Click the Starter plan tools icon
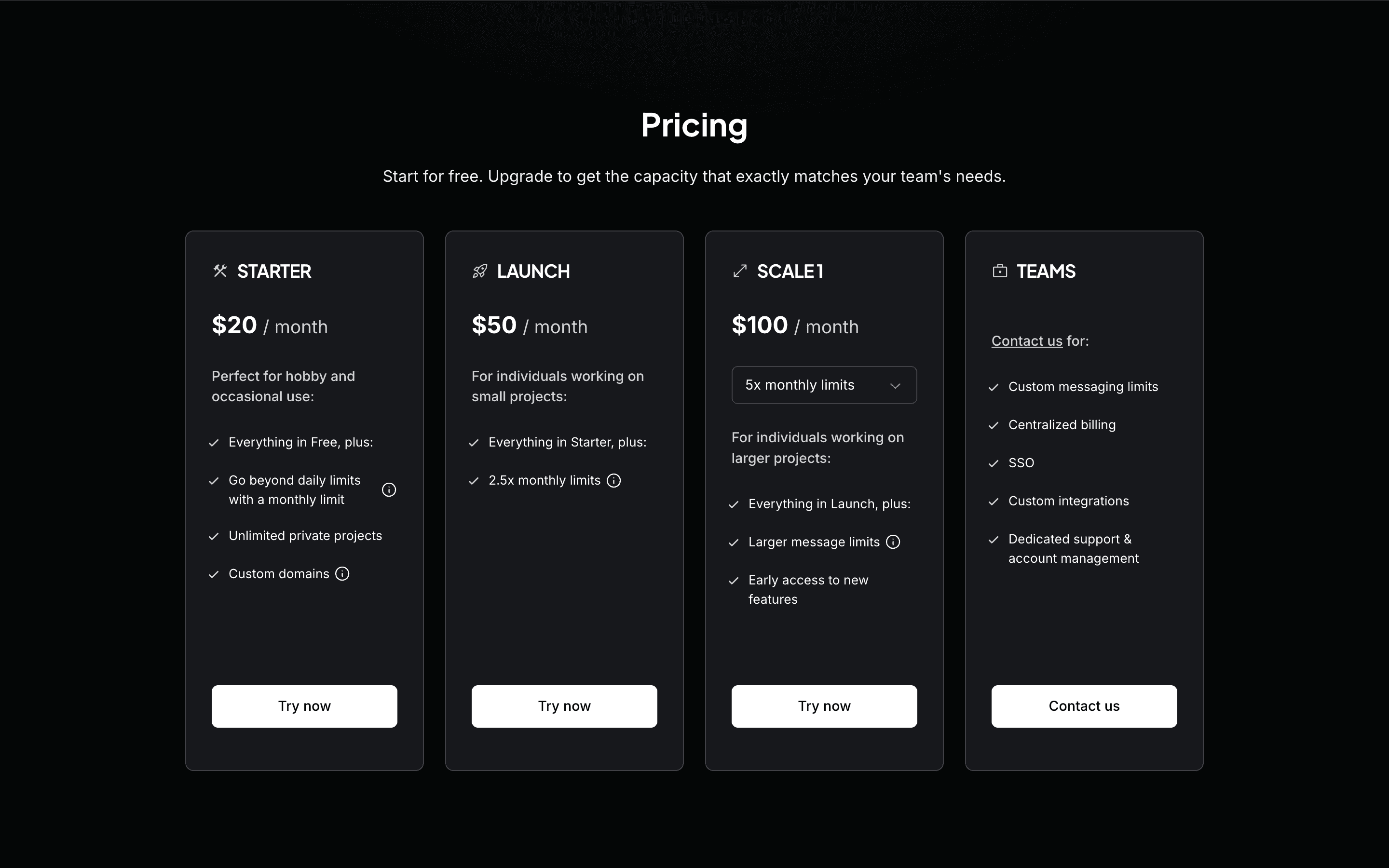 click(x=220, y=271)
